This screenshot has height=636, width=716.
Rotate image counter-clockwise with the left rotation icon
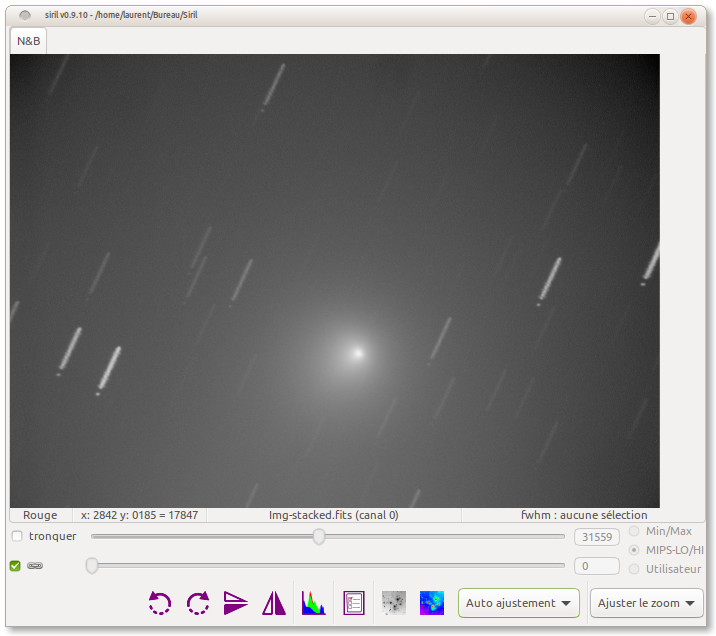(160, 603)
